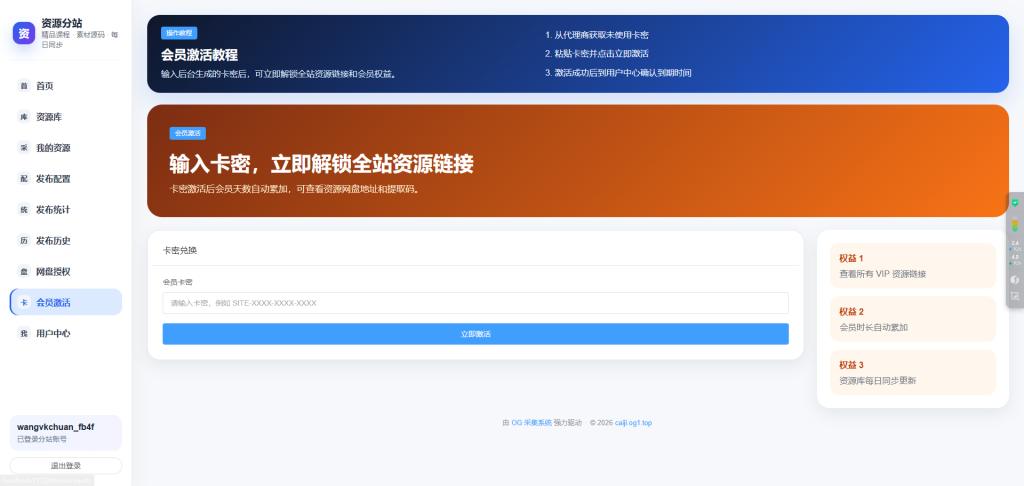Open 我的资源 page
This screenshot has width=1024, height=486.
point(66,148)
